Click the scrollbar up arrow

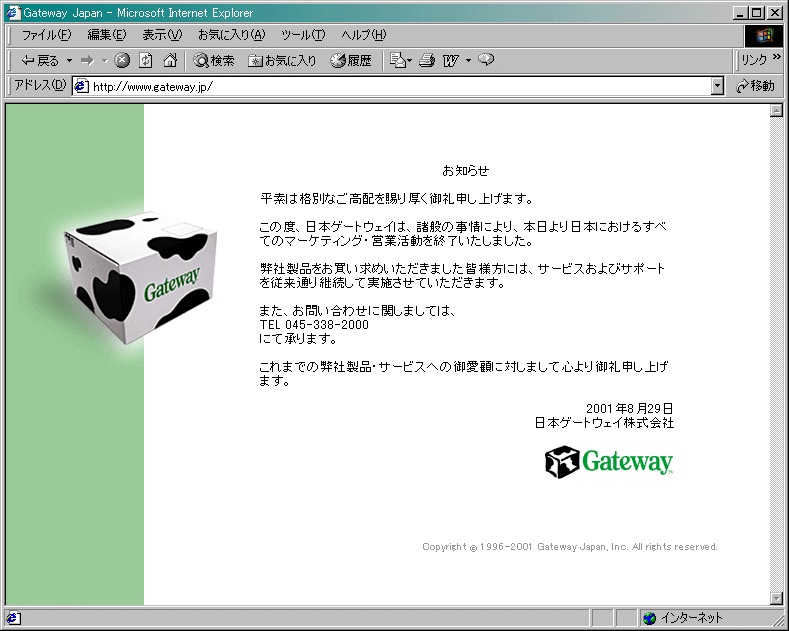pyautogui.click(x=776, y=110)
